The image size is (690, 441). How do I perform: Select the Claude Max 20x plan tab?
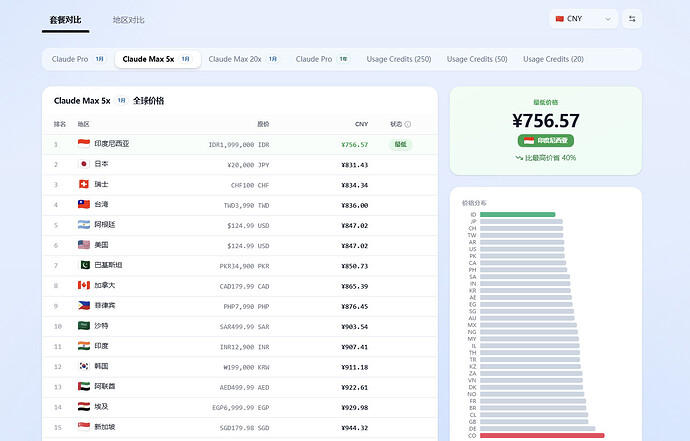pos(244,59)
